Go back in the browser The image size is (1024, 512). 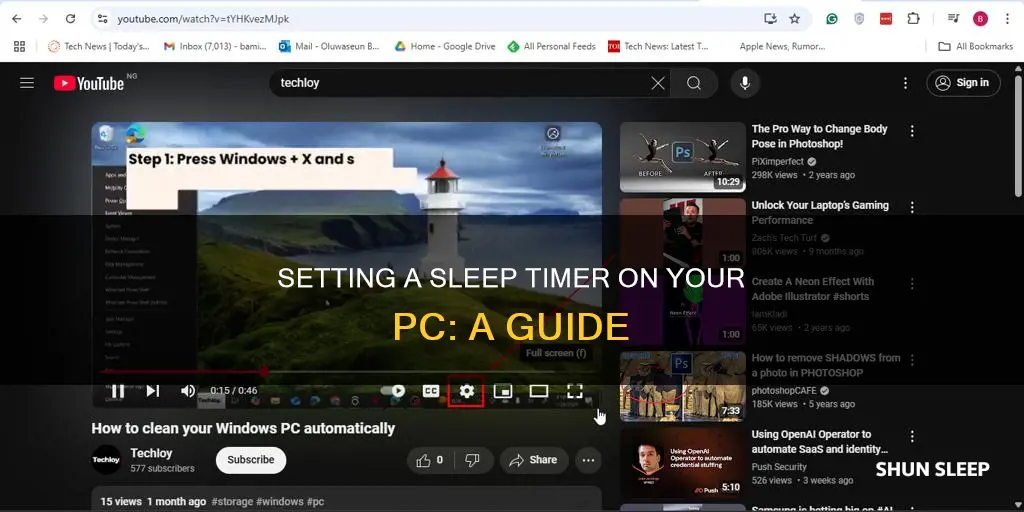click(x=16, y=19)
